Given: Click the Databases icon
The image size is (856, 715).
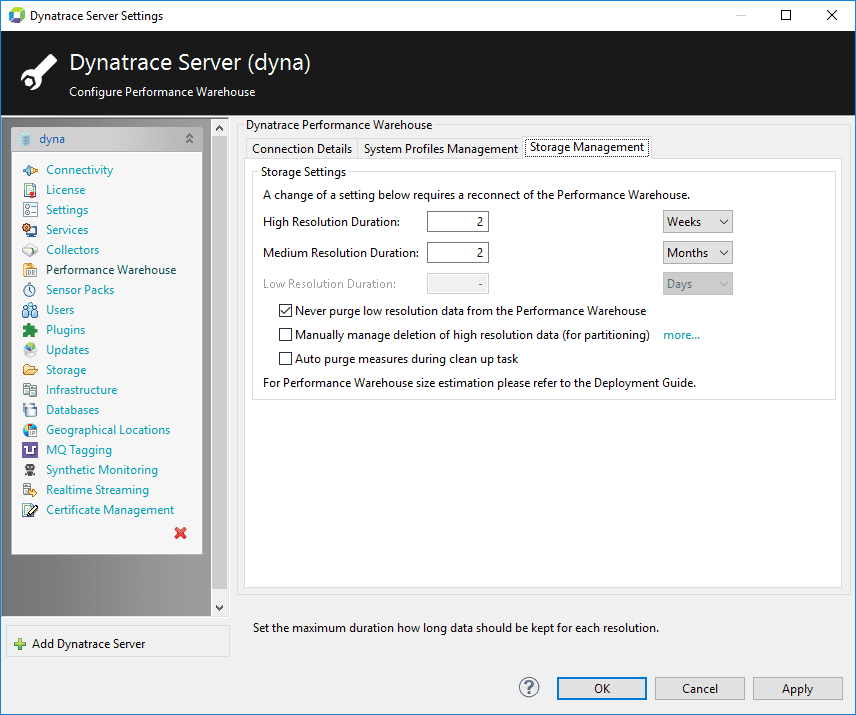Looking at the screenshot, I should click(x=30, y=410).
